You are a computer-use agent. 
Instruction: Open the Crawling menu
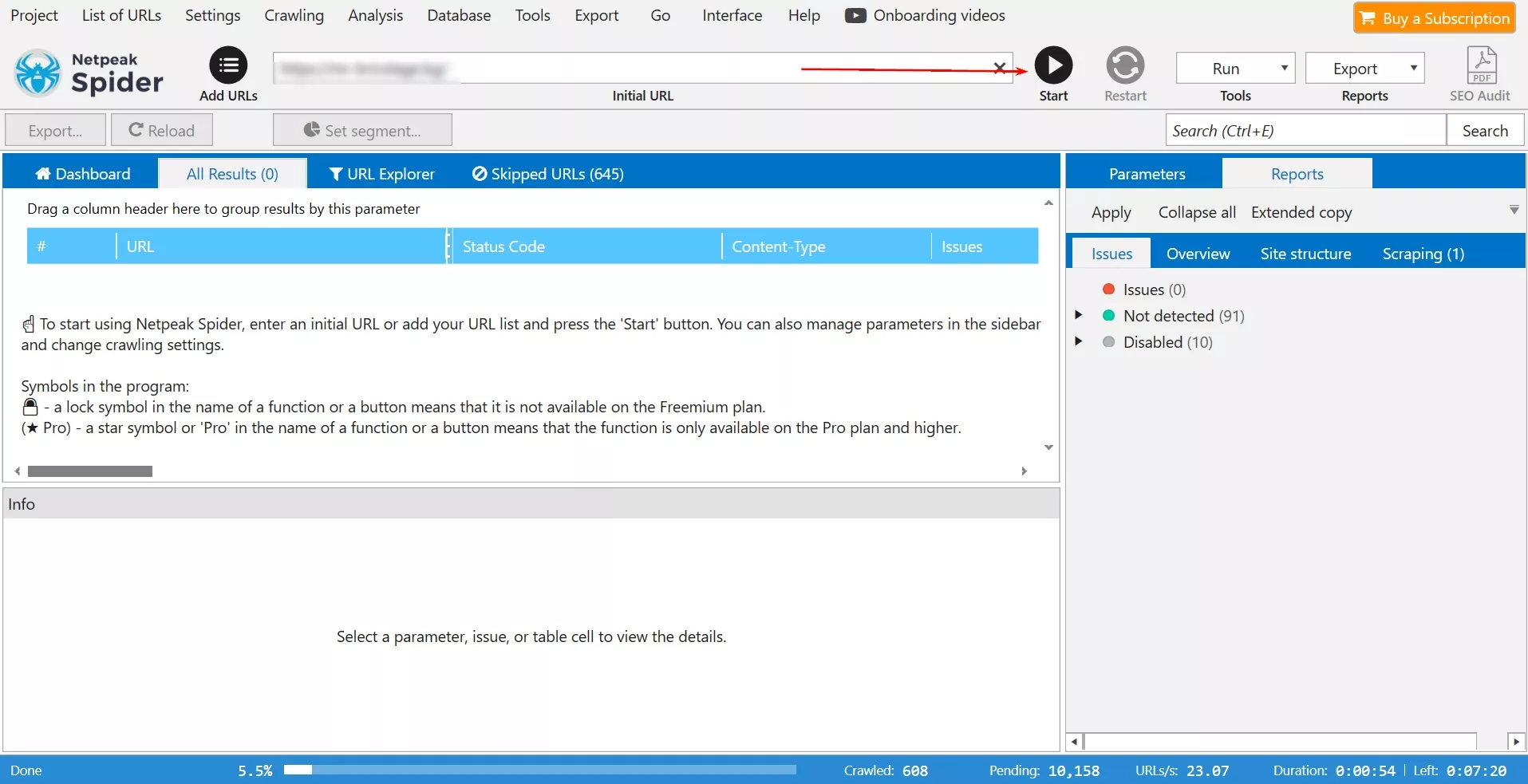click(x=294, y=15)
